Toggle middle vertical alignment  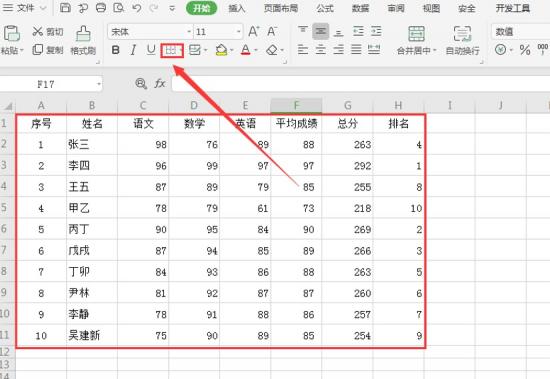pyautogui.click(x=321, y=31)
